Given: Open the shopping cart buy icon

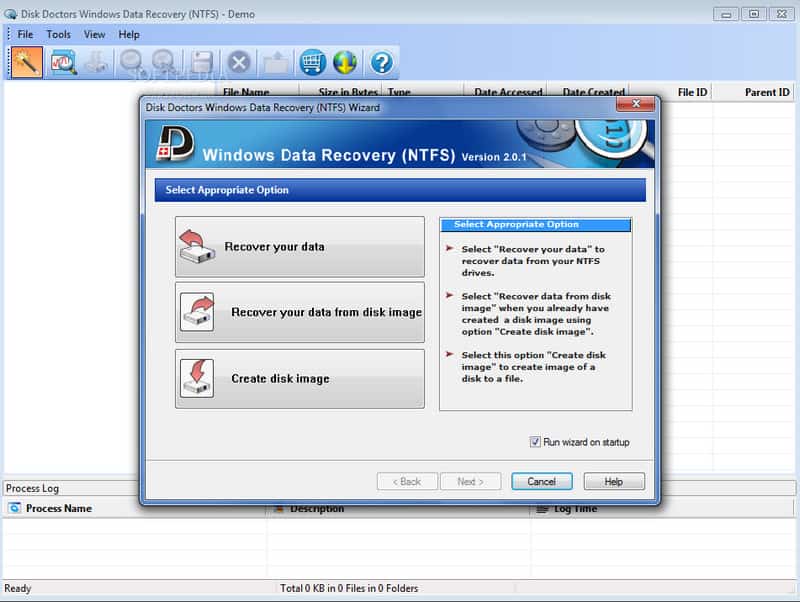Looking at the screenshot, I should (312, 62).
